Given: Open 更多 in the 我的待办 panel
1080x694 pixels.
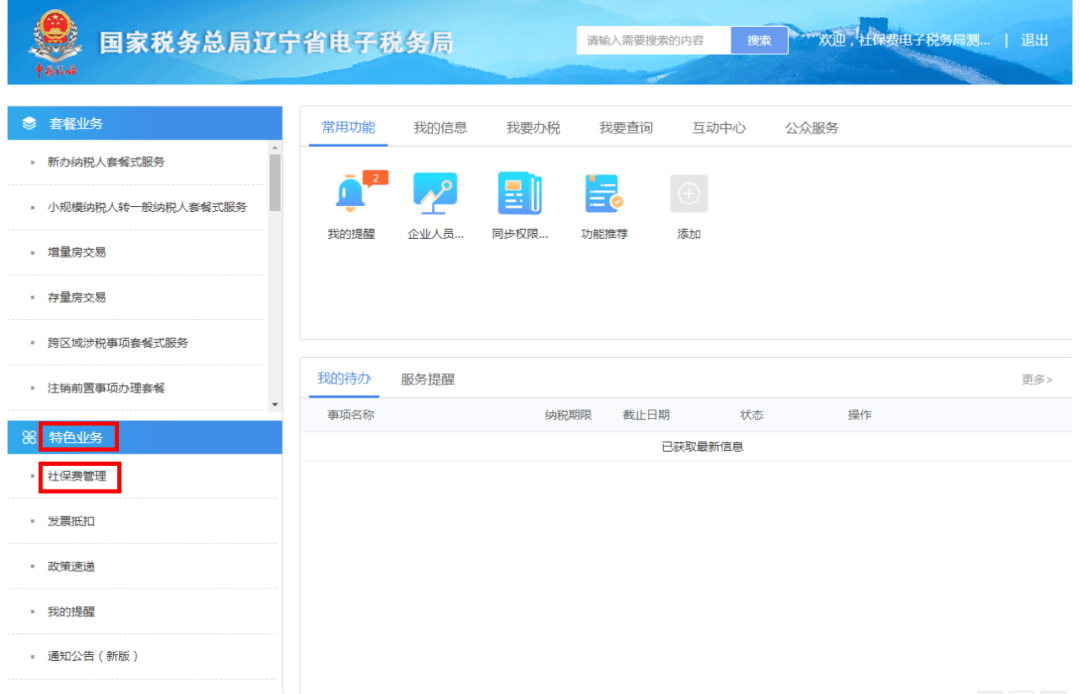Looking at the screenshot, I should click(1036, 379).
